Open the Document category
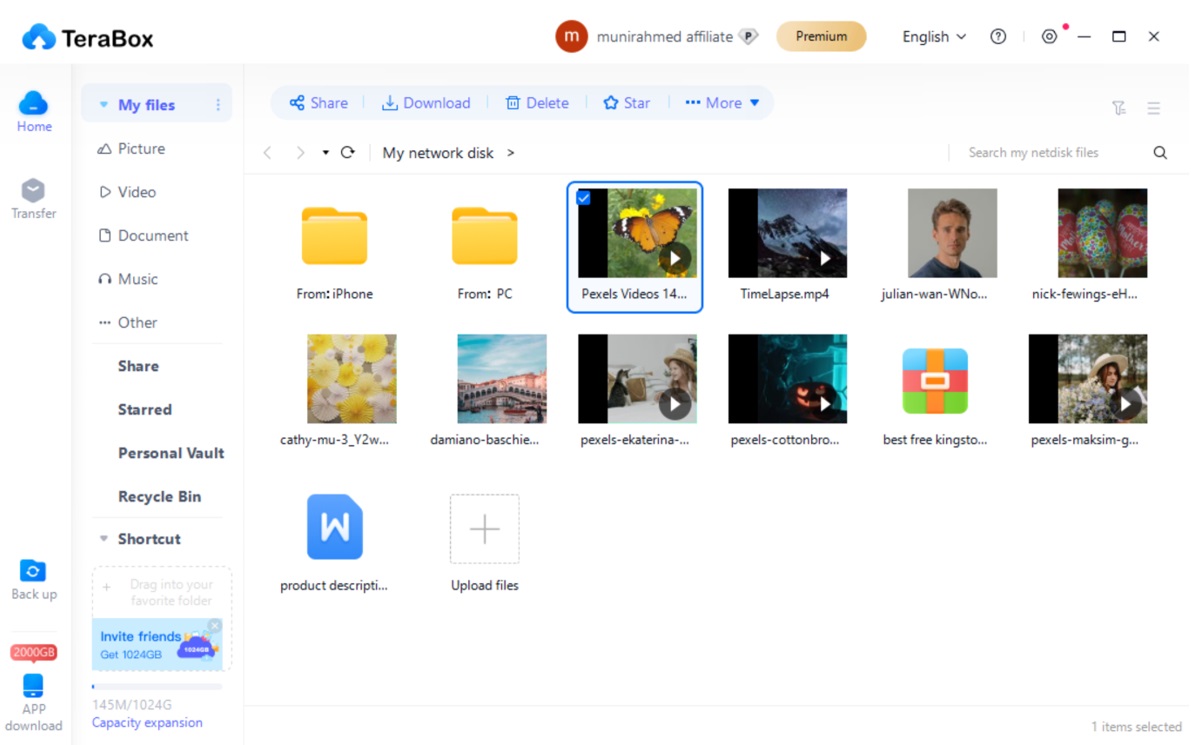This screenshot has height=745, width=1191. pos(144,235)
